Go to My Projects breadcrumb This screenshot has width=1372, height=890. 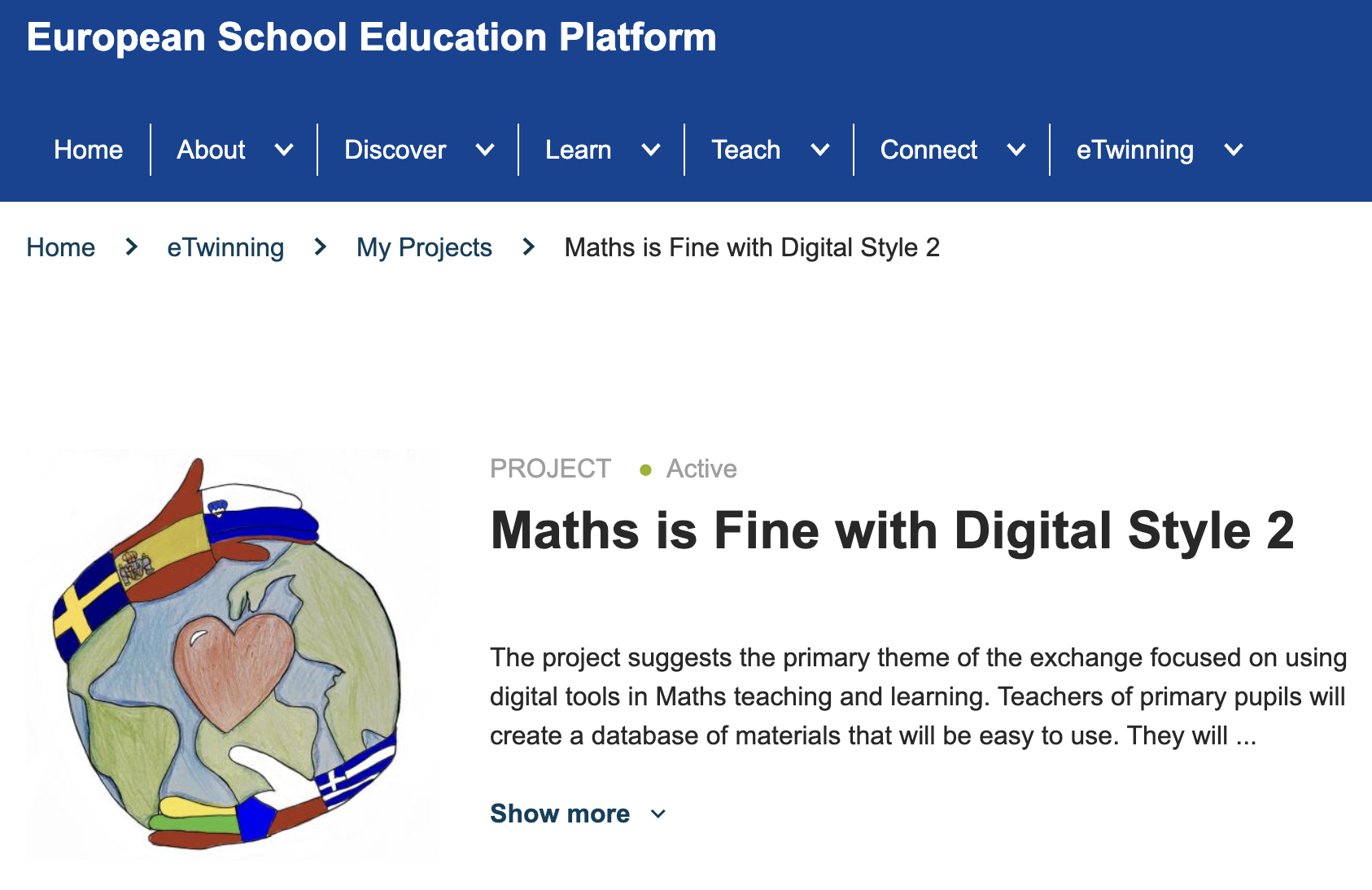pyautogui.click(x=424, y=247)
